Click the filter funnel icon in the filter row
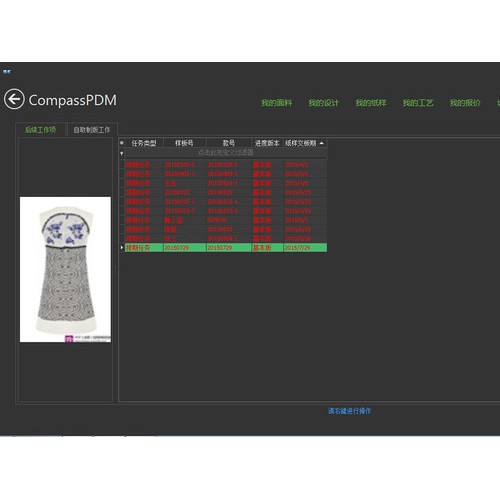Screen dimensions: 500x500 coord(122,153)
